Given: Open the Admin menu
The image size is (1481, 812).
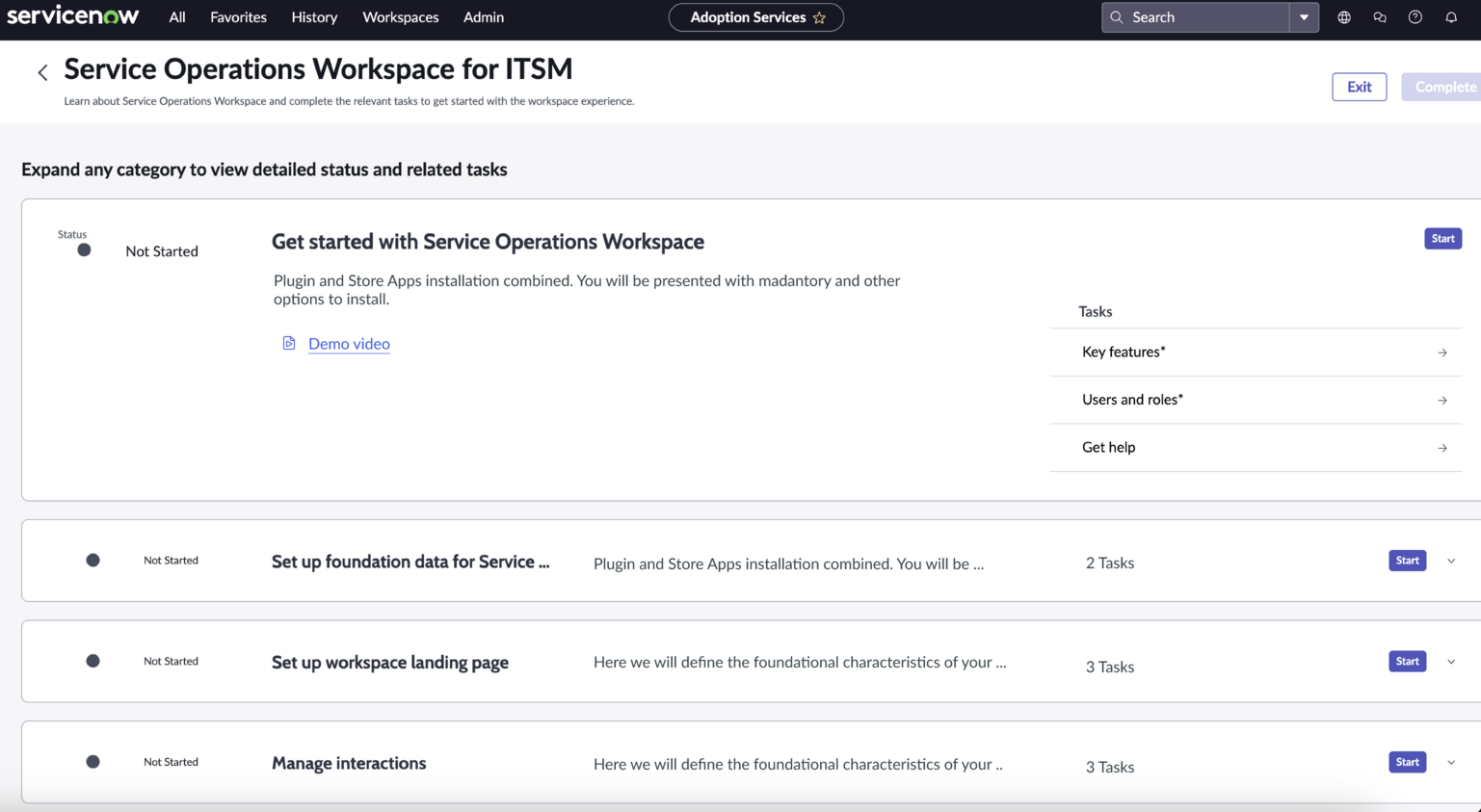Looking at the screenshot, I should 484,17.
